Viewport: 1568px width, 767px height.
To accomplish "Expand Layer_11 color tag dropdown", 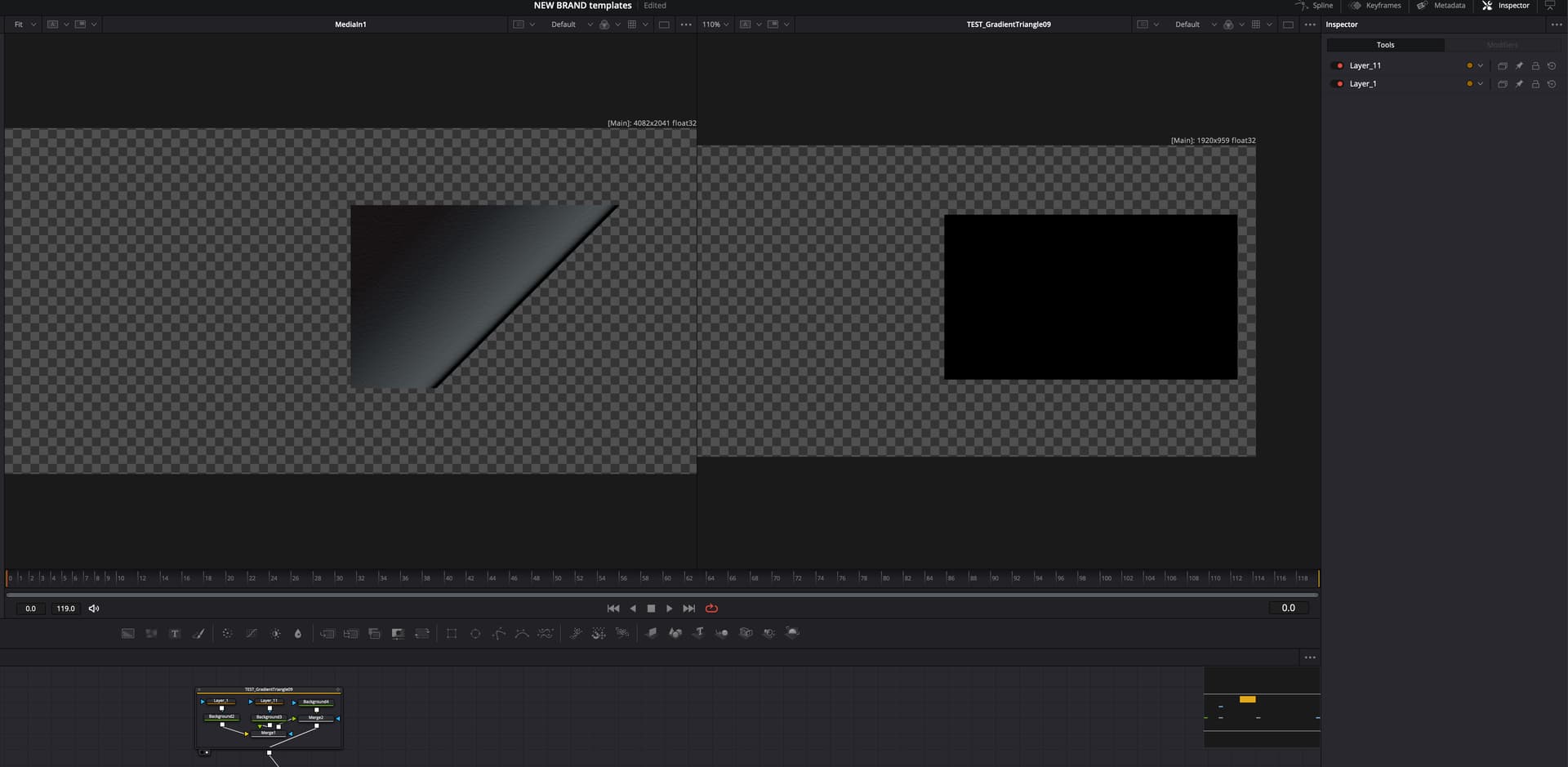I will click(1480, 65).
